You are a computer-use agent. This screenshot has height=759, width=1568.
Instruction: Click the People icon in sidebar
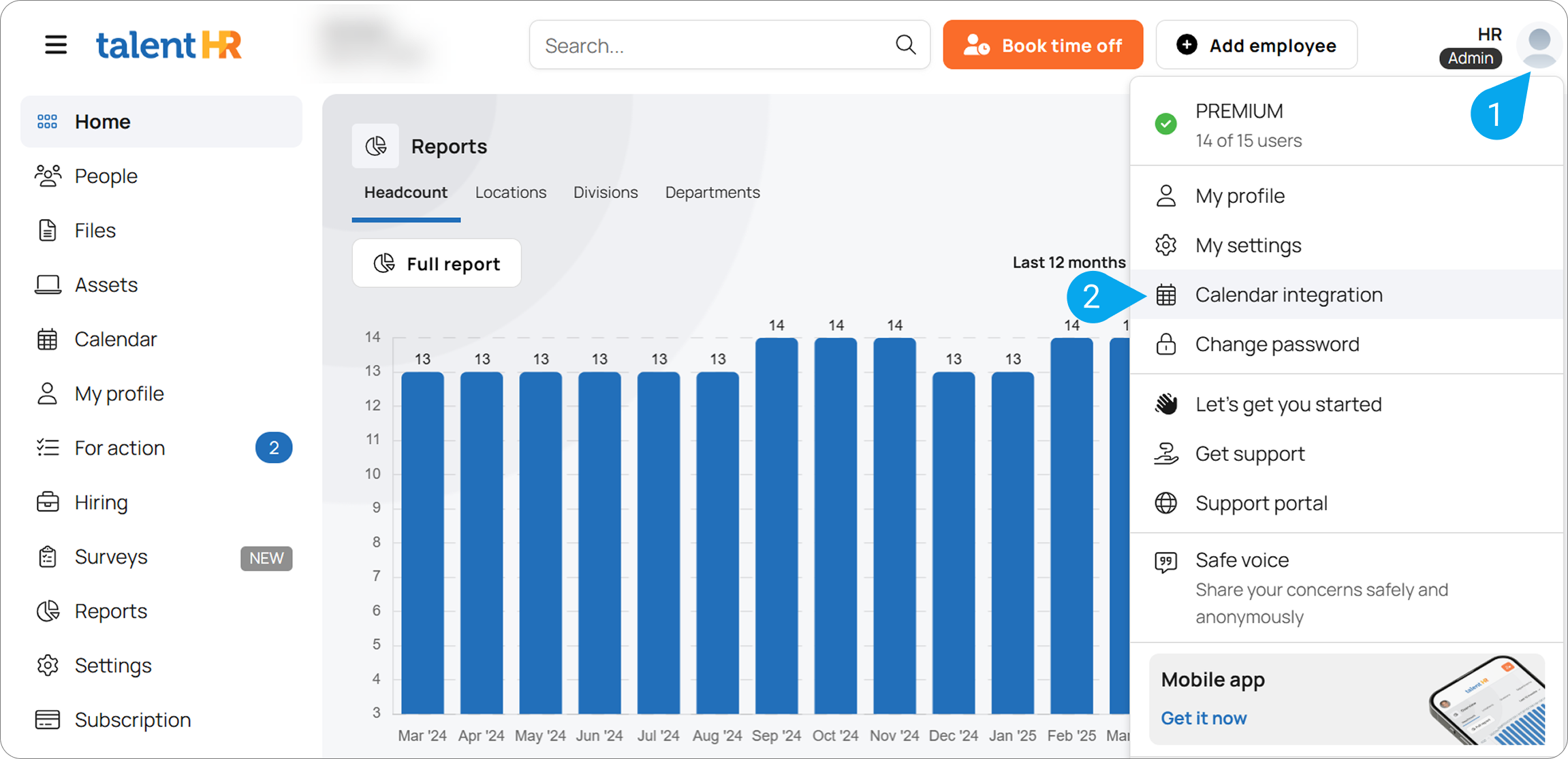pos(48,176)
